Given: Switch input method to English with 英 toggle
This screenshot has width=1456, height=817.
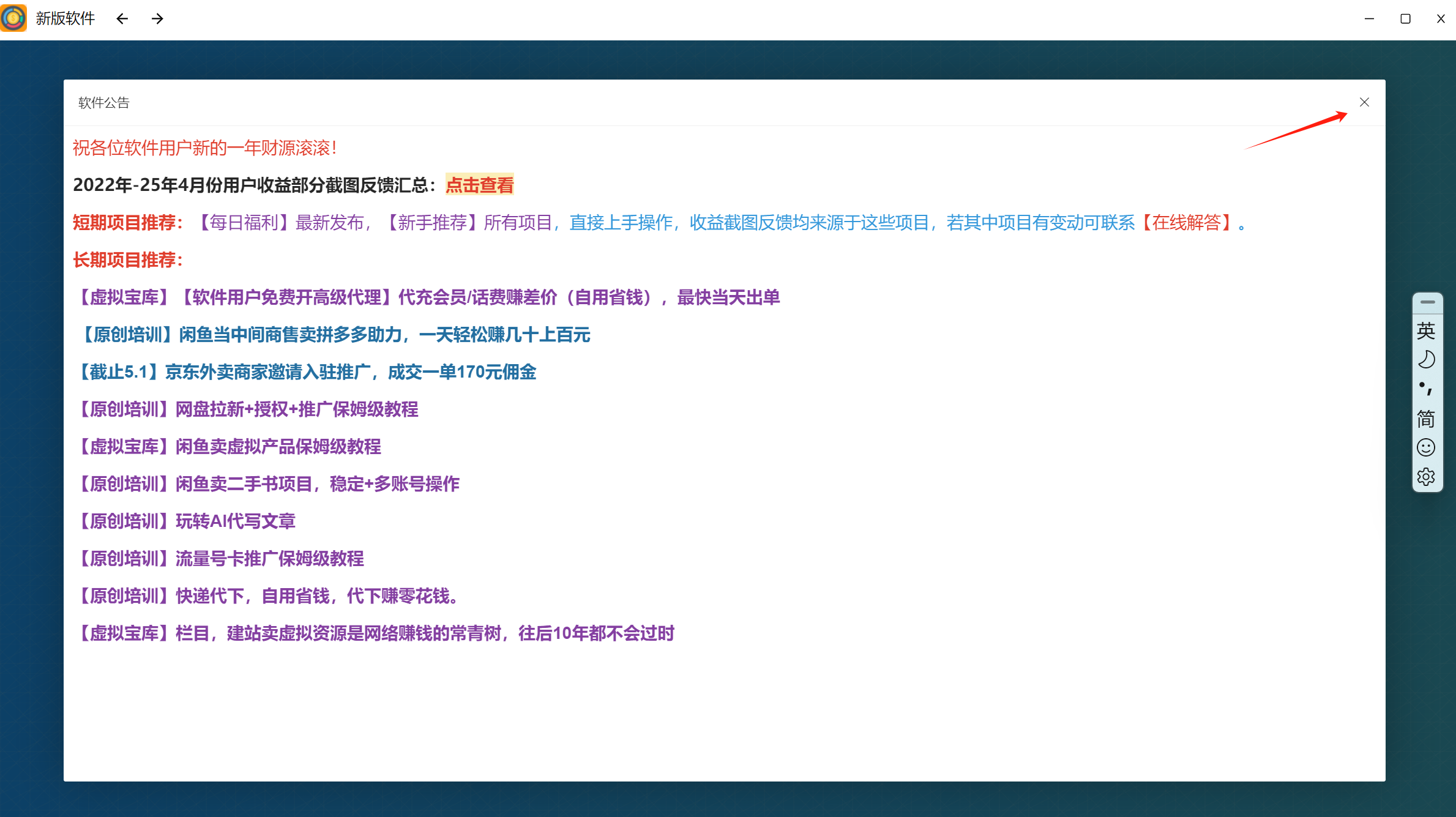Looking at the screenshot, I should pyautogui.click(x=1426, y=330).
